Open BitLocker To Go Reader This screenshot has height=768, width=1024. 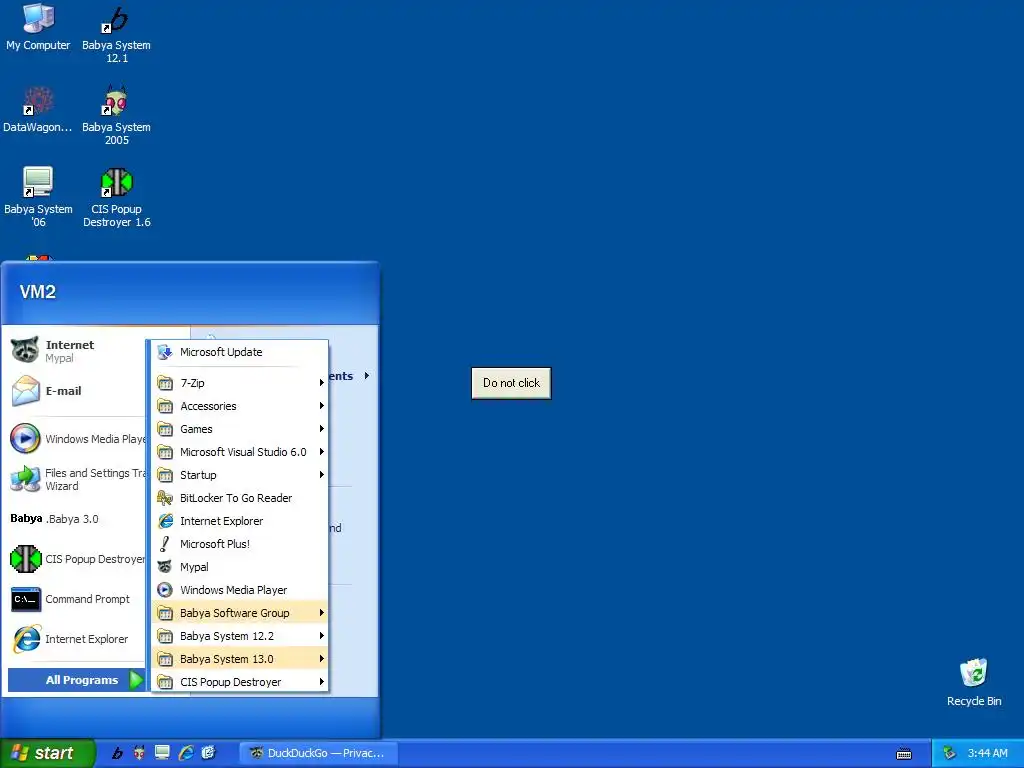tap(240, 498)
